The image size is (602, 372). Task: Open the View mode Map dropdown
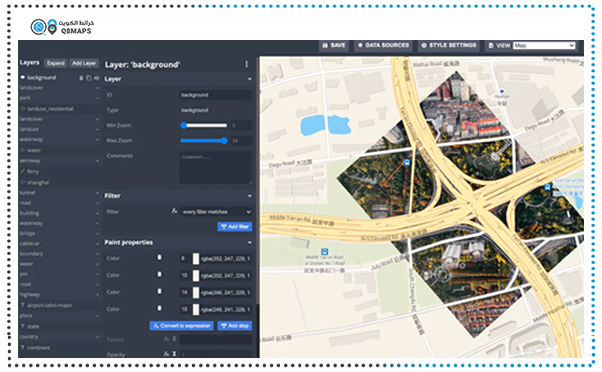click(544, 45)
